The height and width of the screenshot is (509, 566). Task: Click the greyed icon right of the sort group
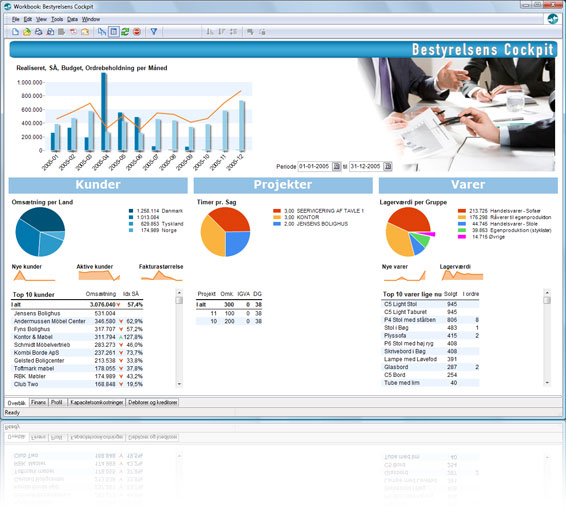point(250,32)
